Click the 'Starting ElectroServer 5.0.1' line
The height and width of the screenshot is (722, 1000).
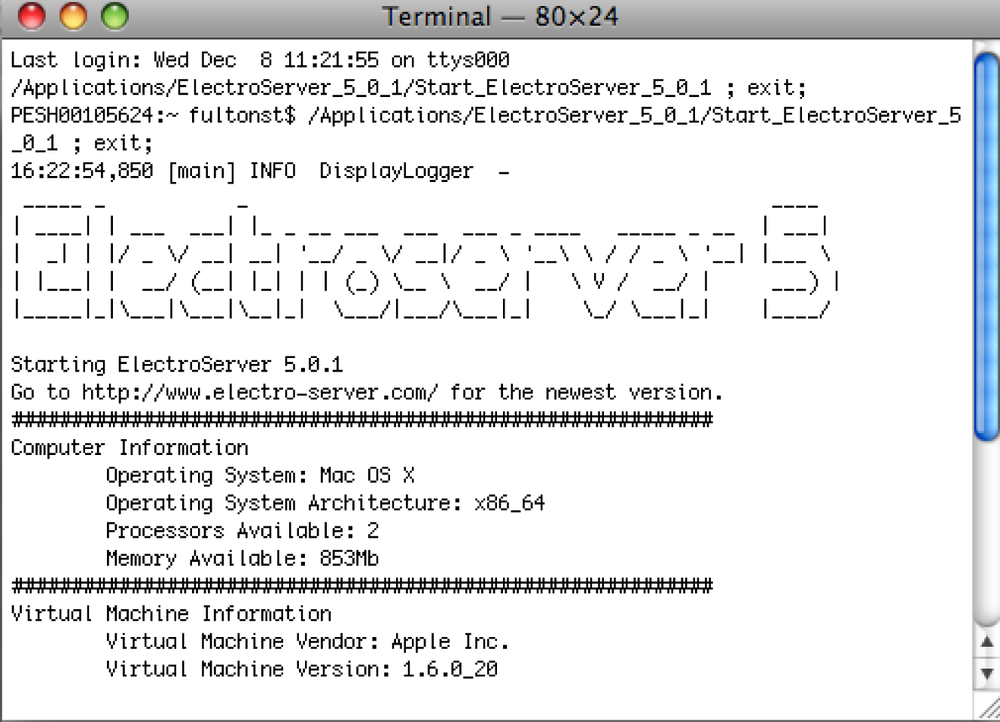coord(177,365)
